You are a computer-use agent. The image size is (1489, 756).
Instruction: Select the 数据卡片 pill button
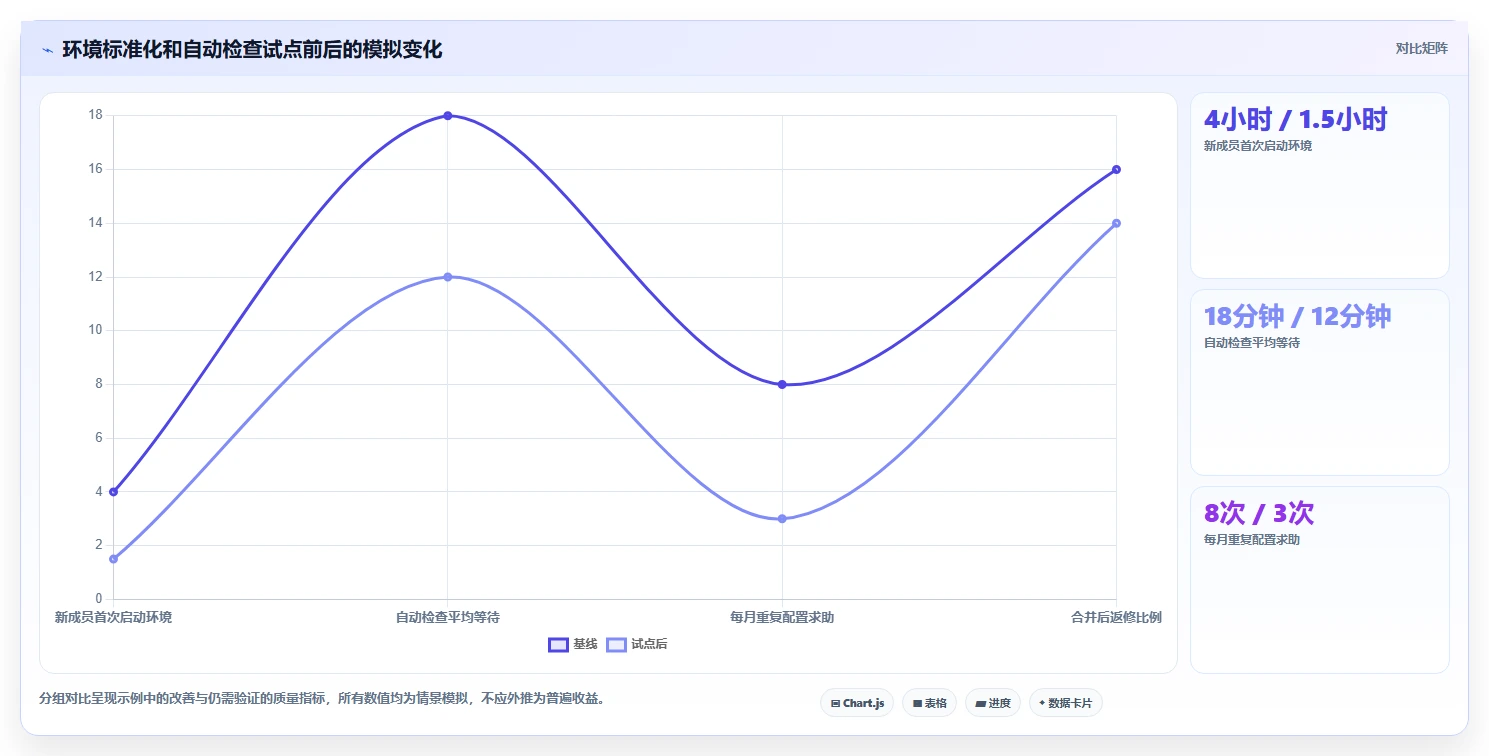1065,703
